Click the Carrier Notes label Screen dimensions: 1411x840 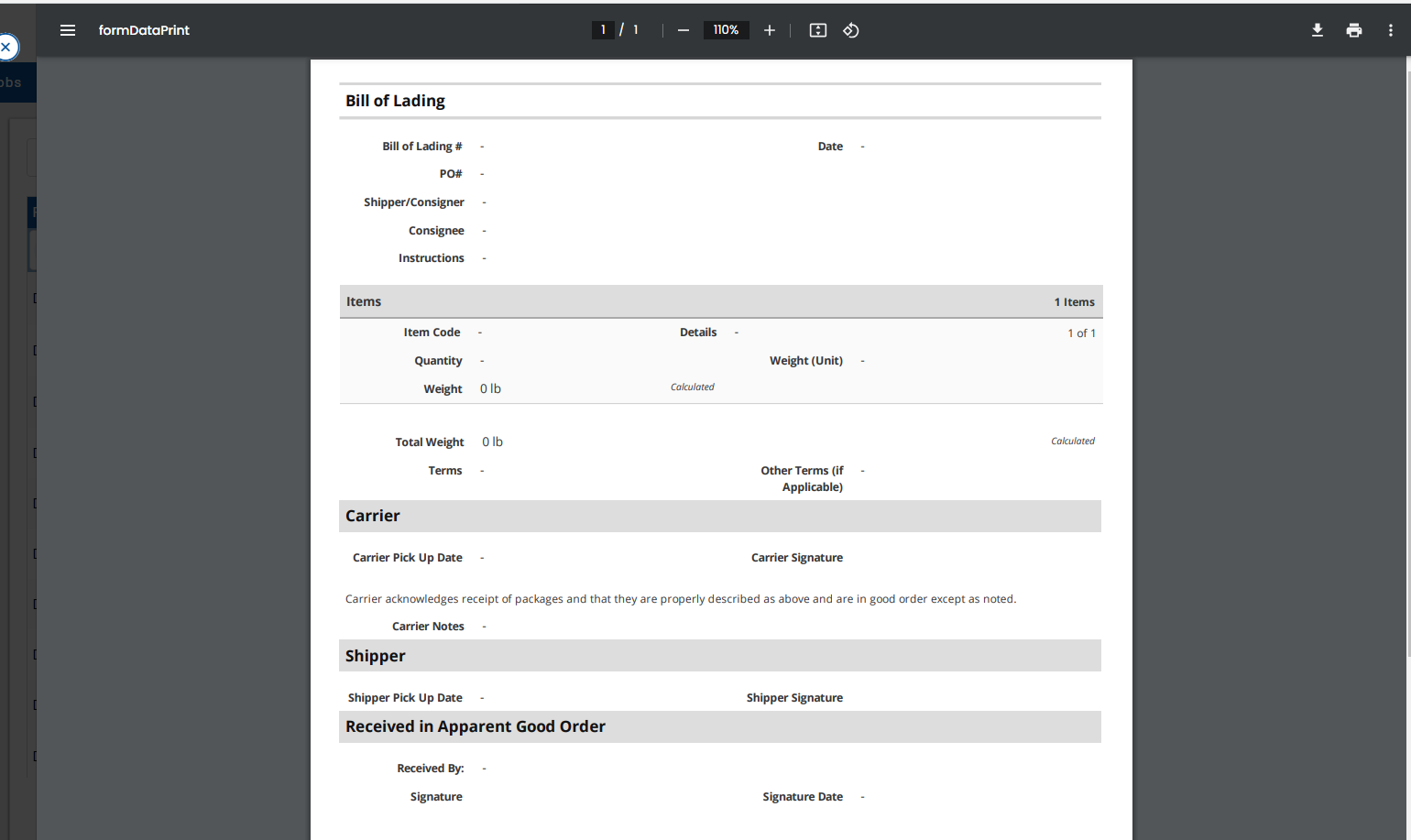(x=428, y=627)
